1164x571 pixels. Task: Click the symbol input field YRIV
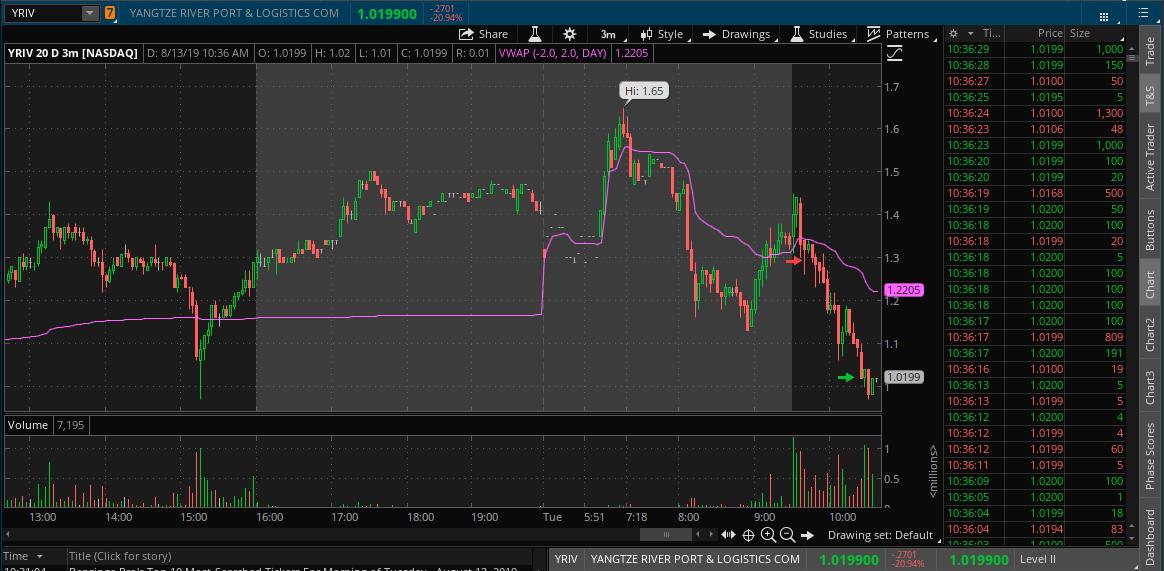(43, 13)
